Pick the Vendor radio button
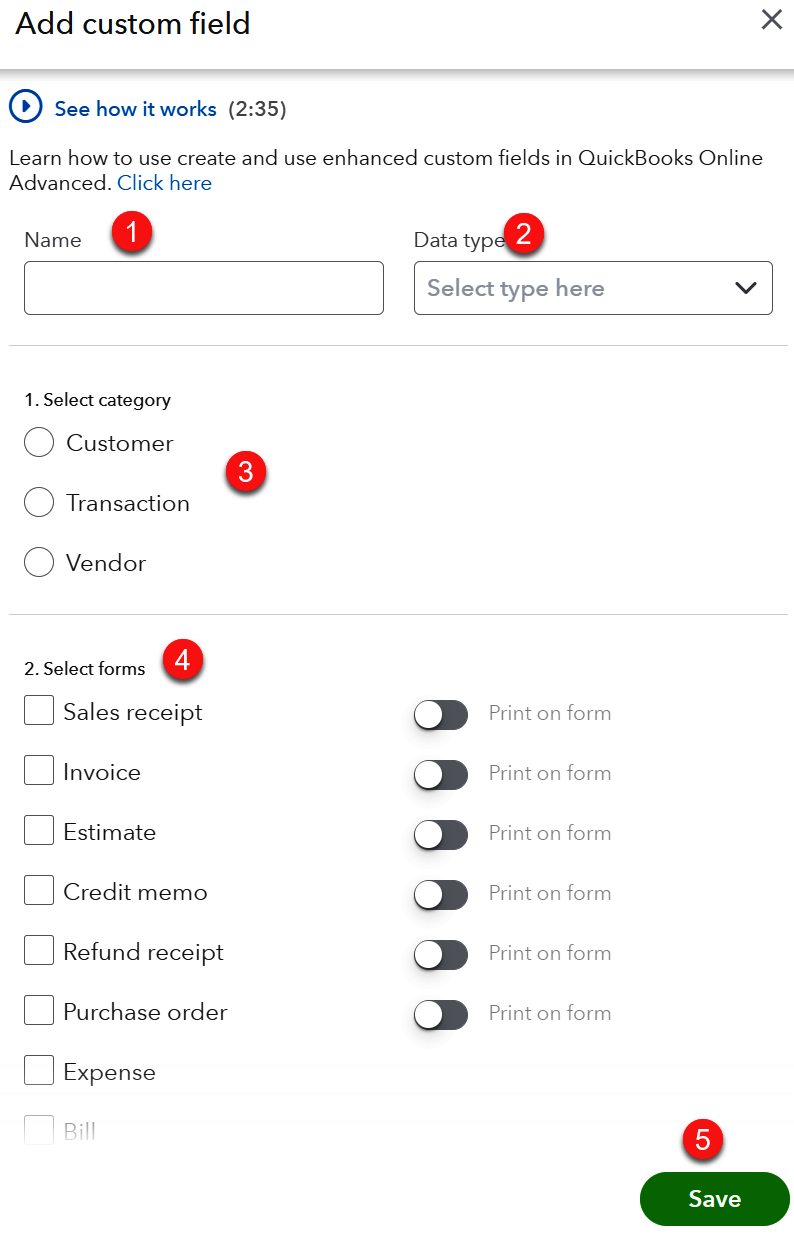794x1236 pixels. [x=39, y=563]
